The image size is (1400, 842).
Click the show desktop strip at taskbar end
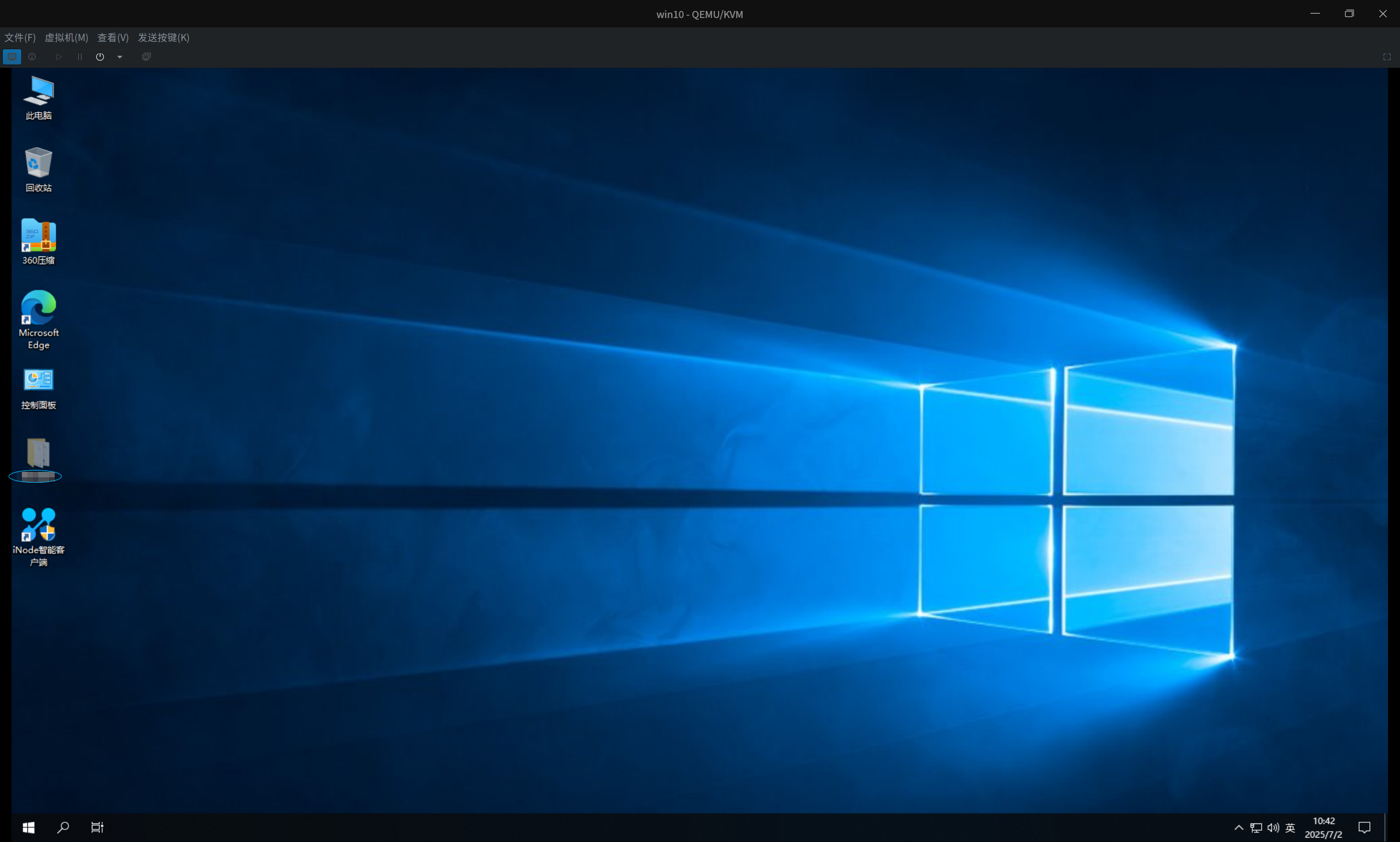[x=1385, y=828]
